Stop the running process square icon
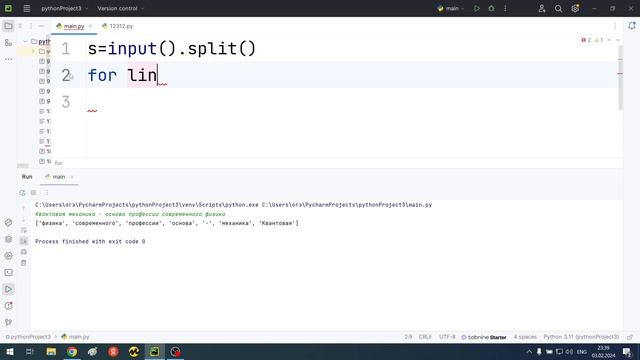Image resolution: width=640 pixels, height=360 pixels. coord(33,193)
